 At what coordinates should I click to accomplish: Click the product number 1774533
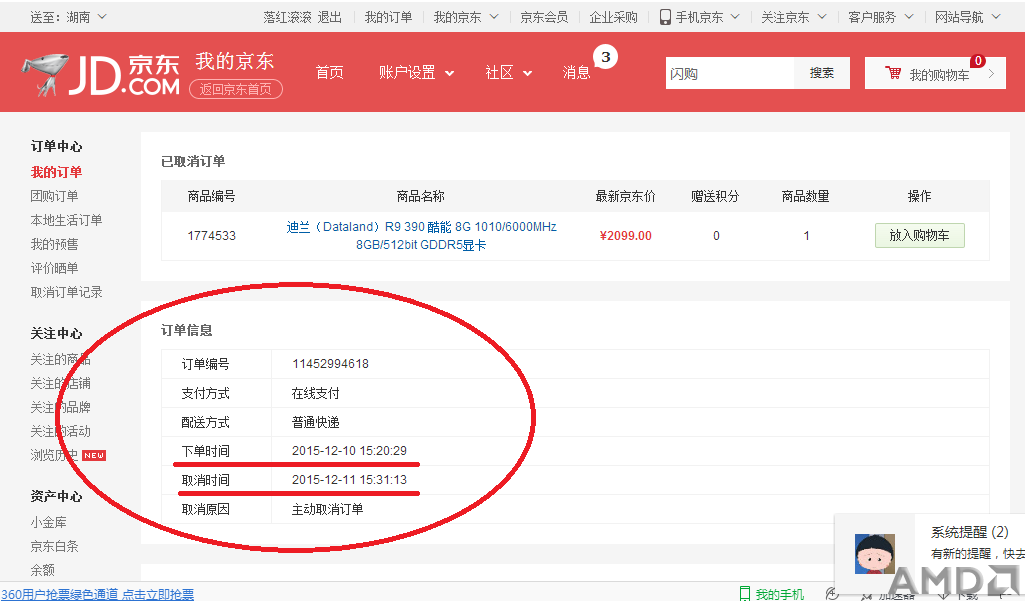pyautogui.click(x=212, y=235)
